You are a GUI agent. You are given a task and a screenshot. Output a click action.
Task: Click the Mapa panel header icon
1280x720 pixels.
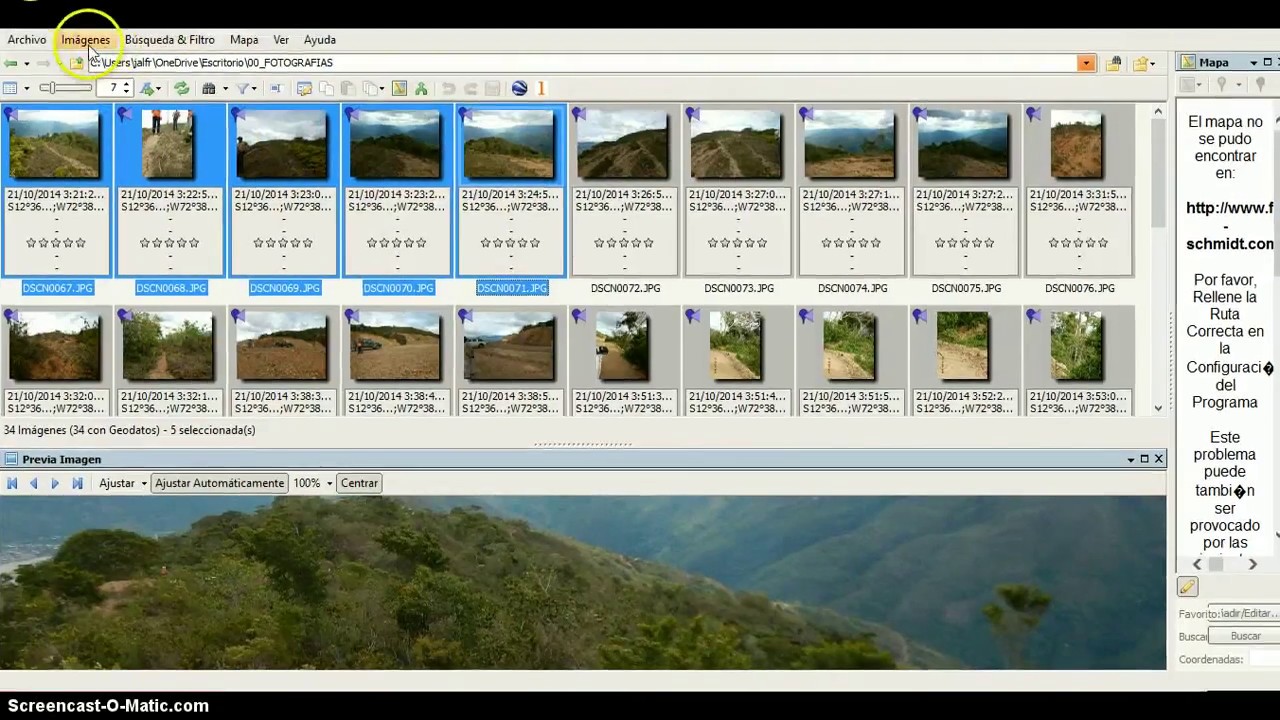tap(1188, 62)
